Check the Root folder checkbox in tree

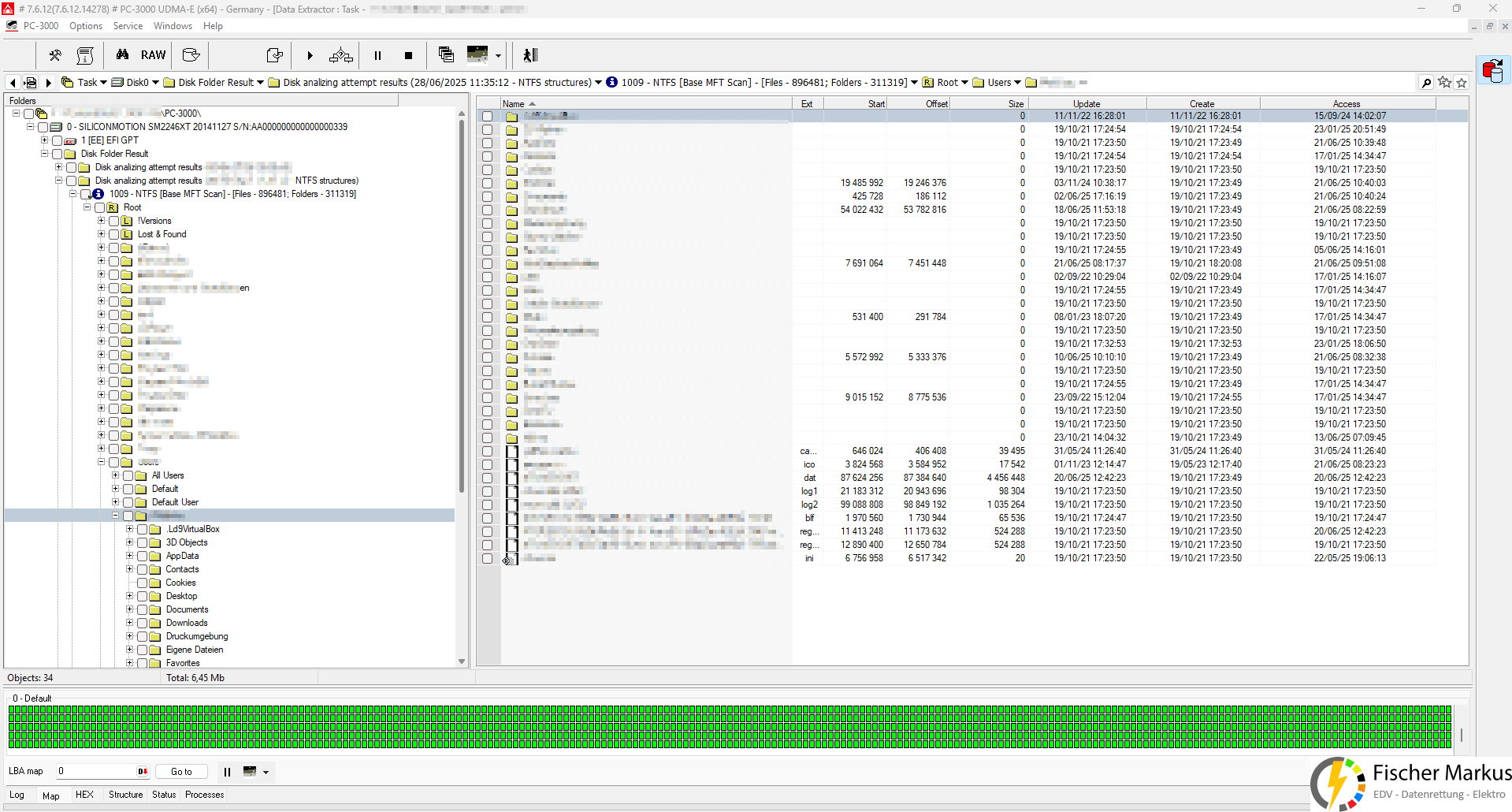[x=99, y=207]
